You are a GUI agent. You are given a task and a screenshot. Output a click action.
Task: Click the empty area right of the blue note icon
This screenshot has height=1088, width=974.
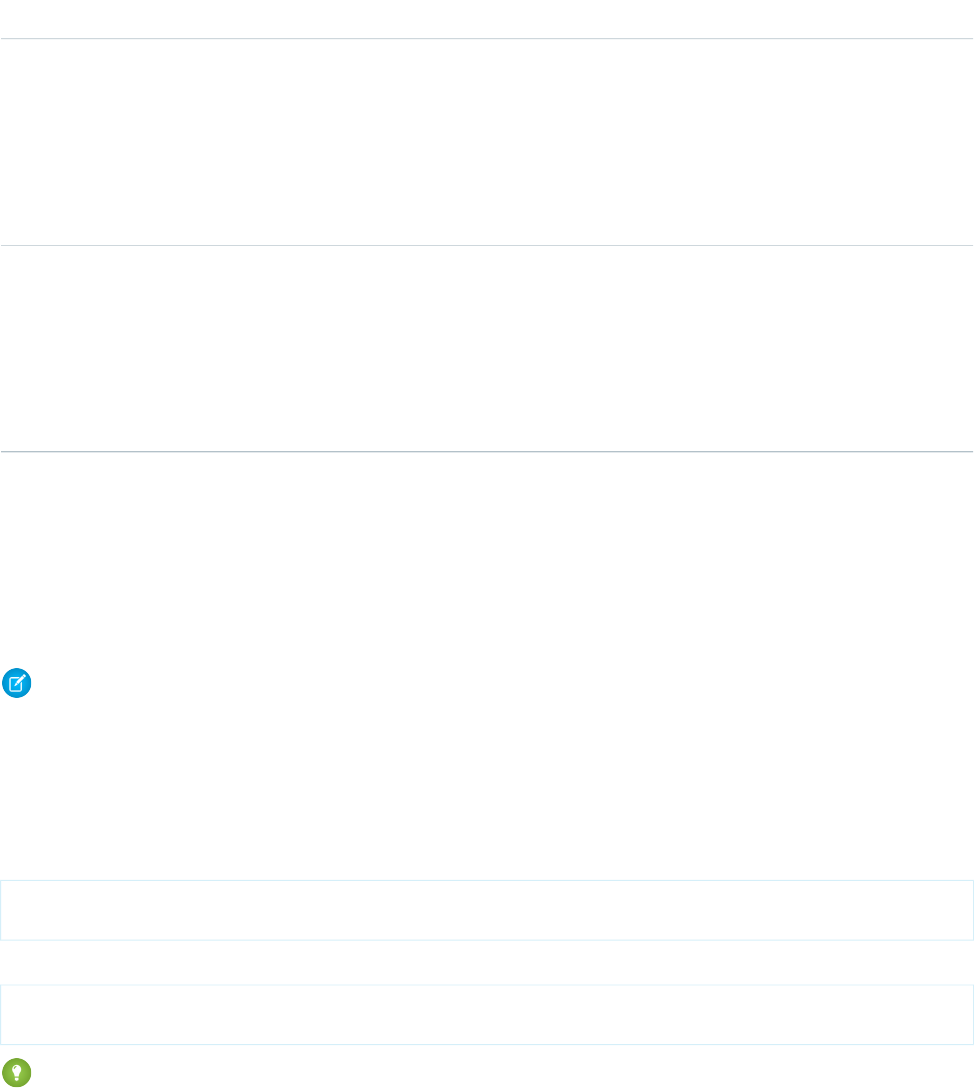(x=500, y=684)
